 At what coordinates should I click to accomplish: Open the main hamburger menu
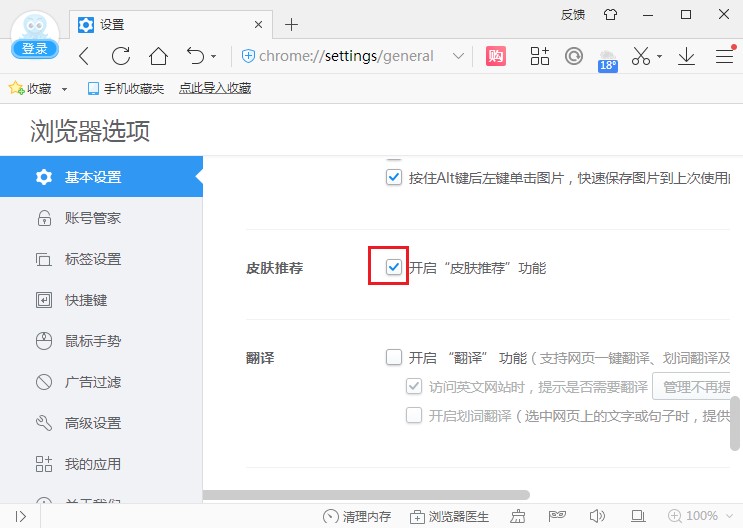[725, 56]
